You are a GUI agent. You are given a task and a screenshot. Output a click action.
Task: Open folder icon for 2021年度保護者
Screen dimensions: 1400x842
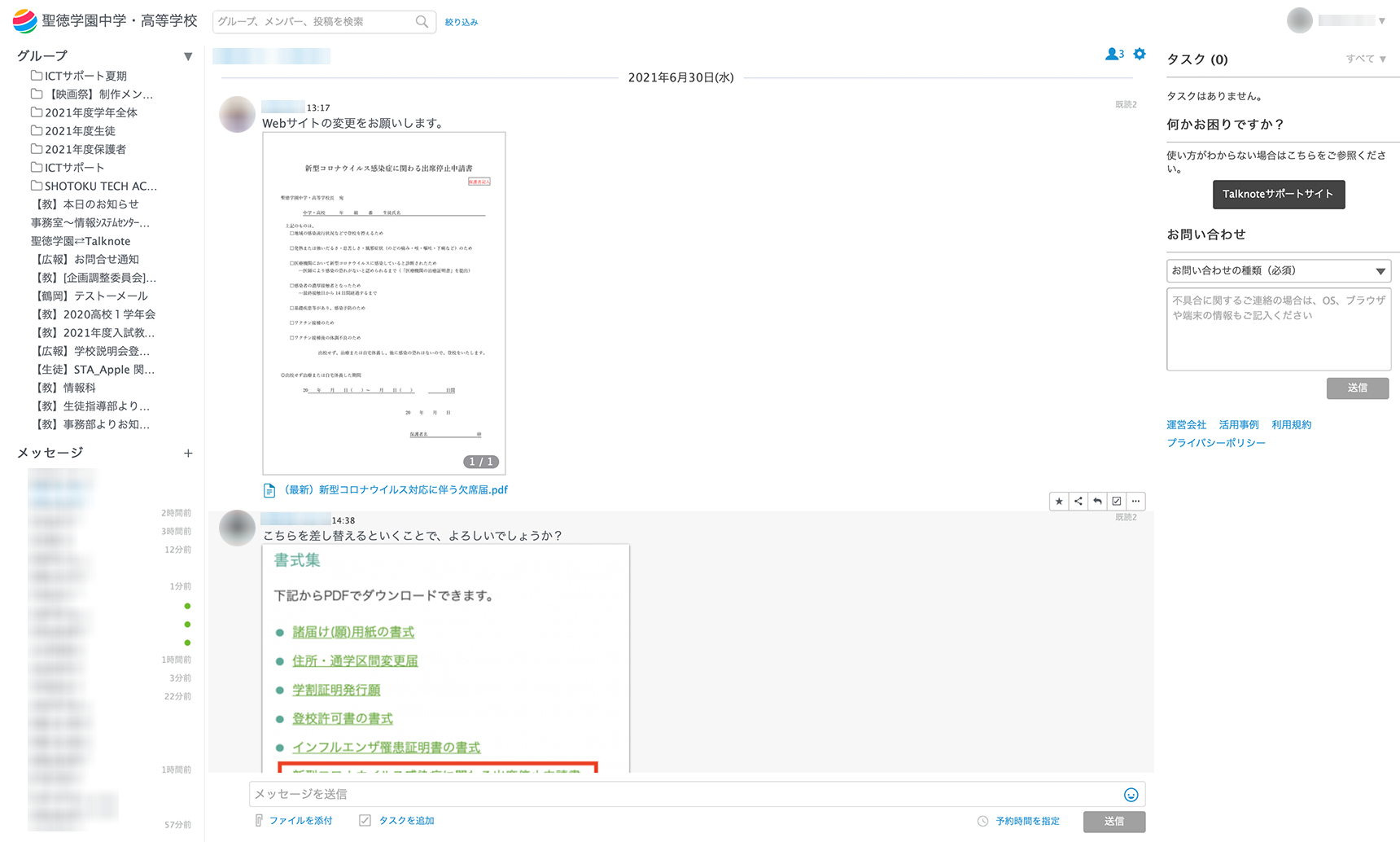37,148
